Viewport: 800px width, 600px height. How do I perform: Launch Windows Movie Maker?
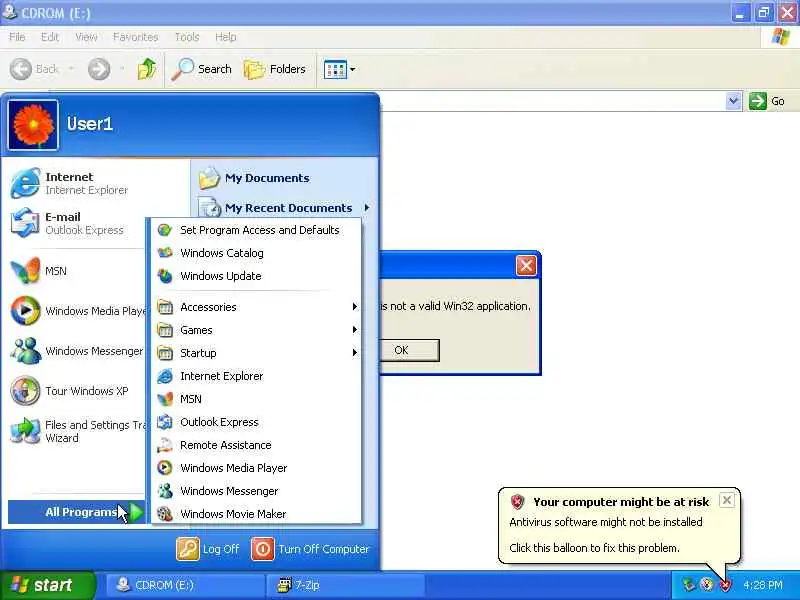[256, 514]
